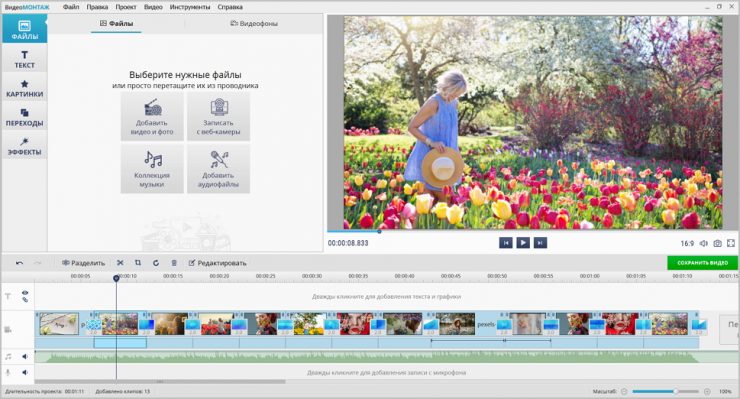Play the video preview
This screenshot has width=740, height=399.
point(523,243)
